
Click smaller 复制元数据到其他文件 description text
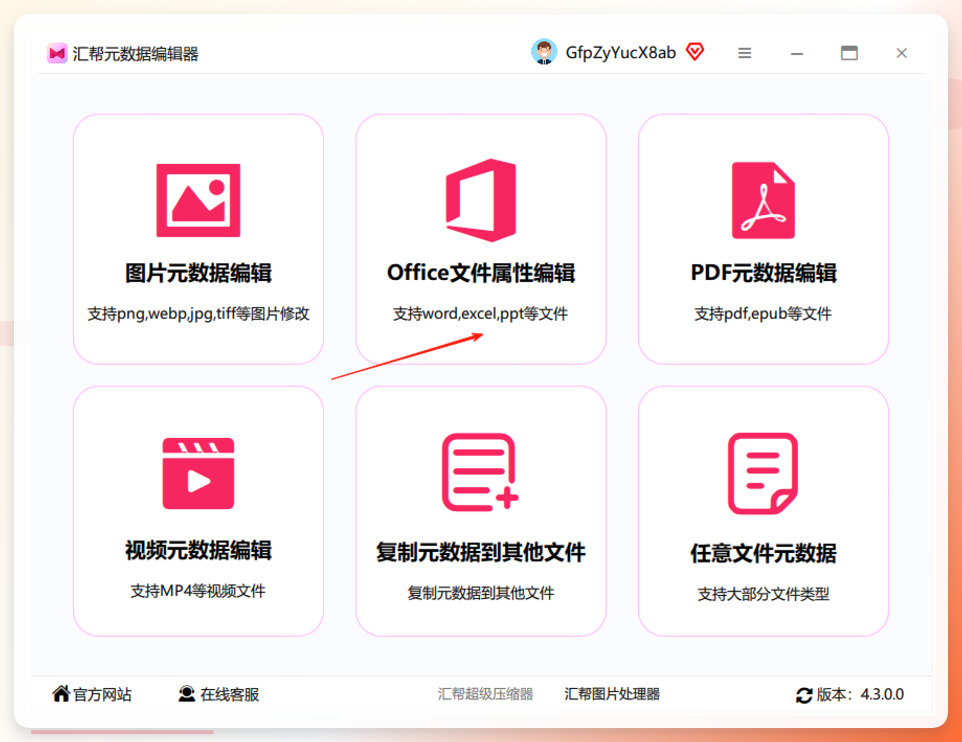[x=480, y=593]
